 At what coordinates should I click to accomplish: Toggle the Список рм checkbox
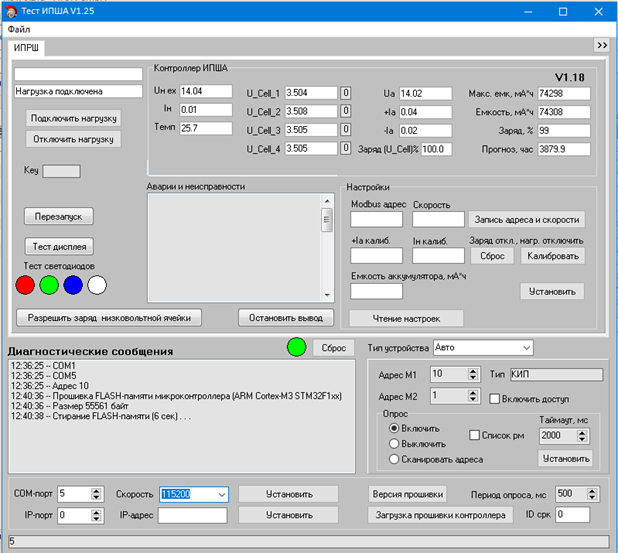[475, 436]
